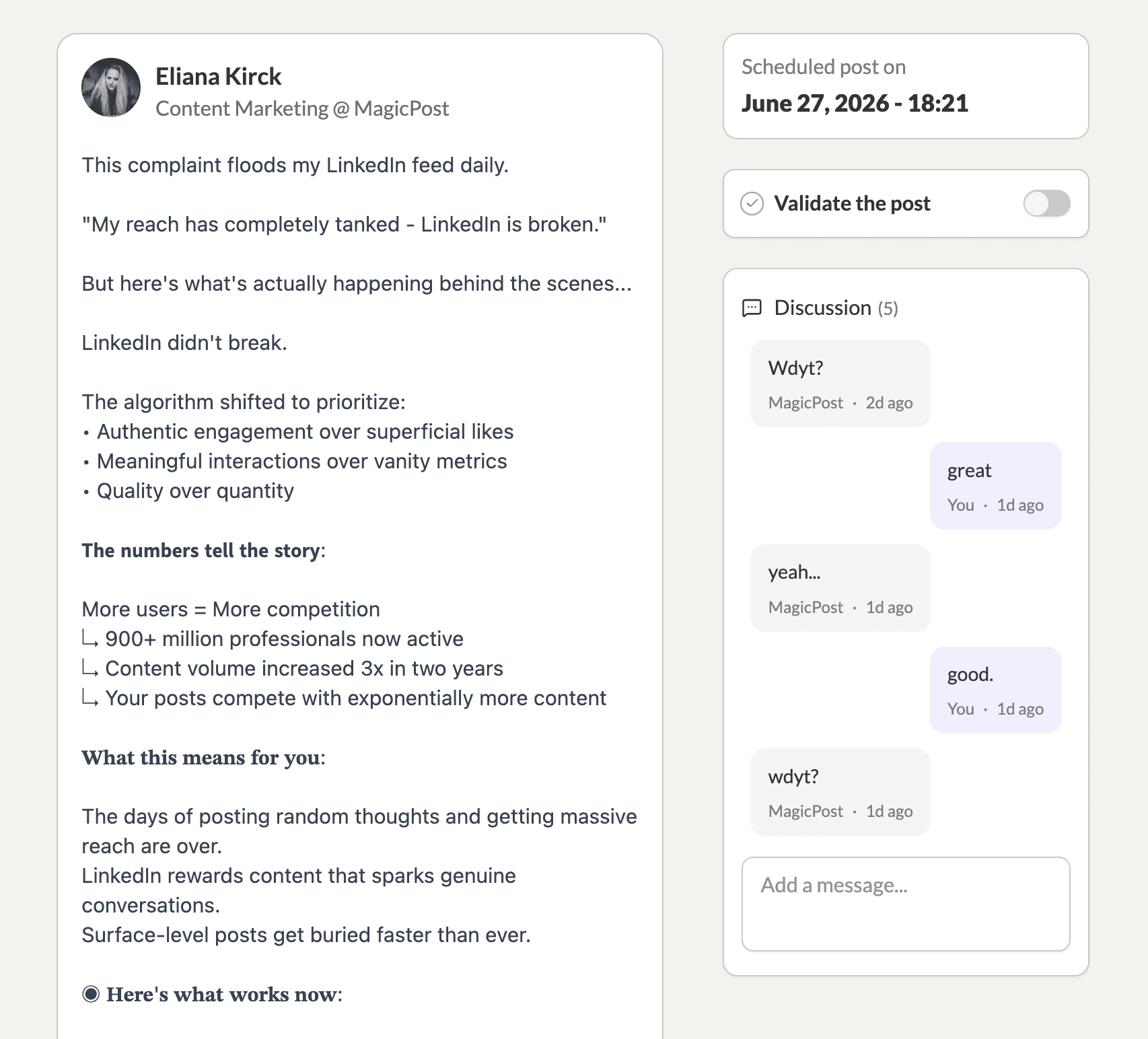Screen dimensions: 1148x1039
Task: Click the 'great' reply bubble
Action: pos(995,486)
